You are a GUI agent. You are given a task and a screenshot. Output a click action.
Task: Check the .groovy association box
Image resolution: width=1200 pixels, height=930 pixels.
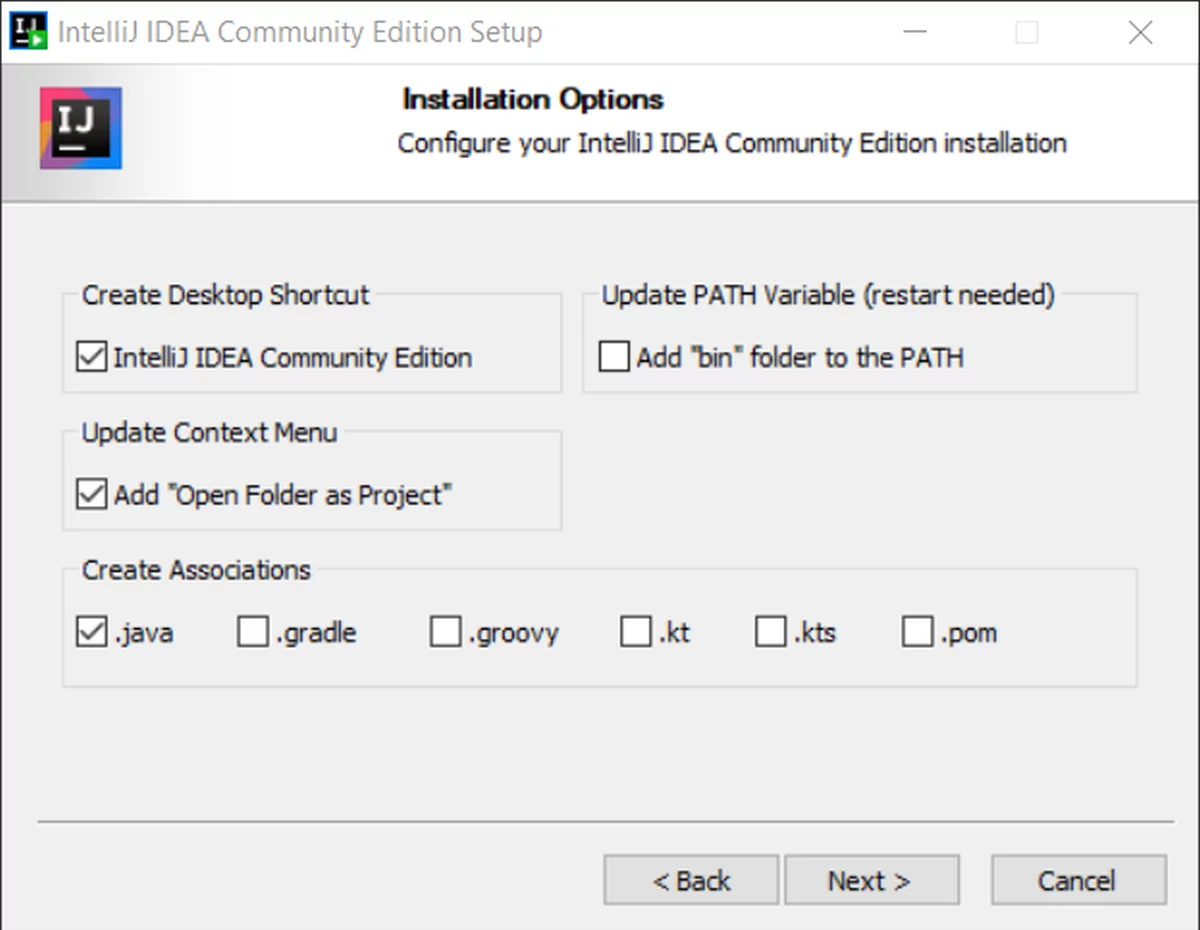tap(445, 632)
